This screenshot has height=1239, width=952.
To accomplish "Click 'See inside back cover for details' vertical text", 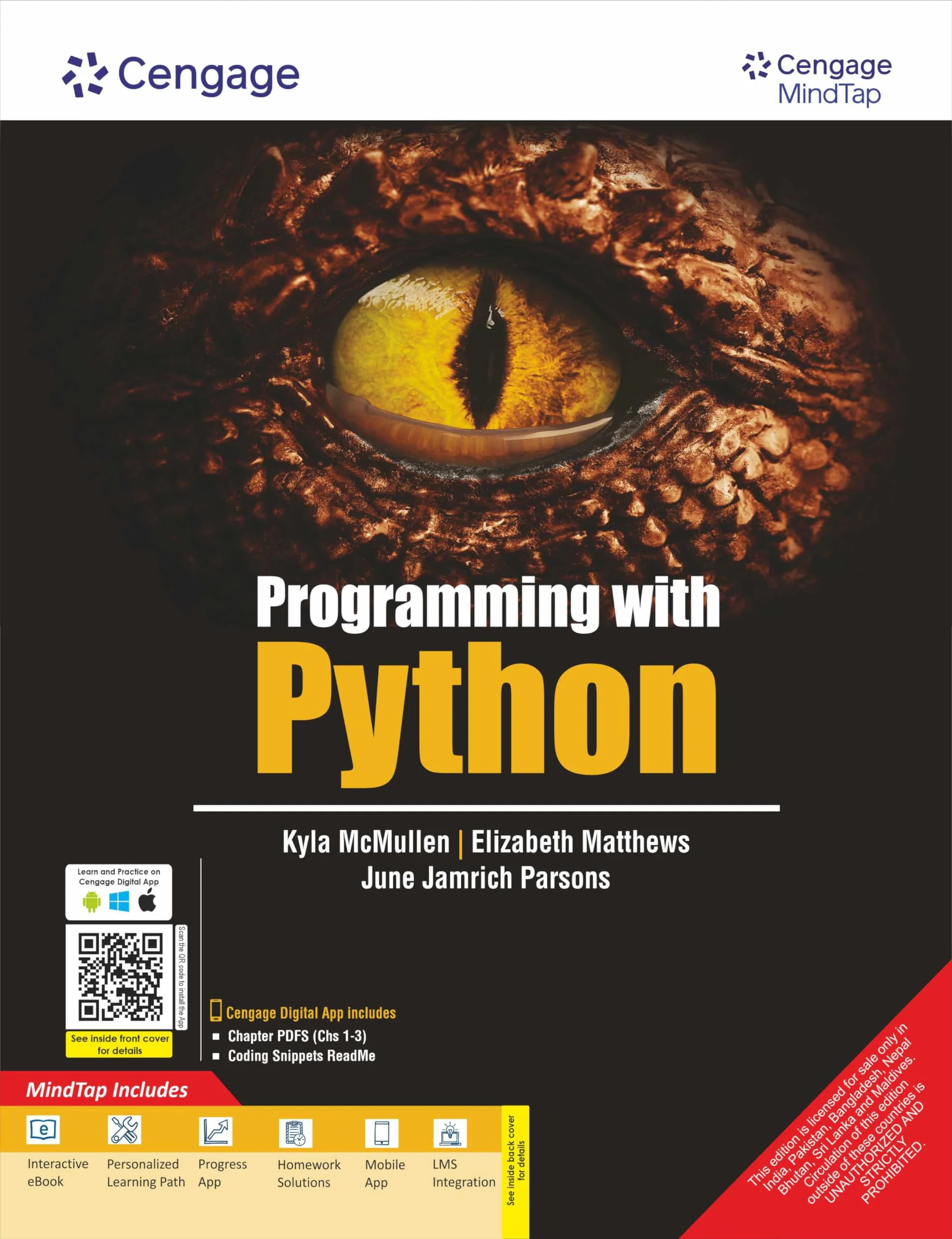I will (516, 1160).
